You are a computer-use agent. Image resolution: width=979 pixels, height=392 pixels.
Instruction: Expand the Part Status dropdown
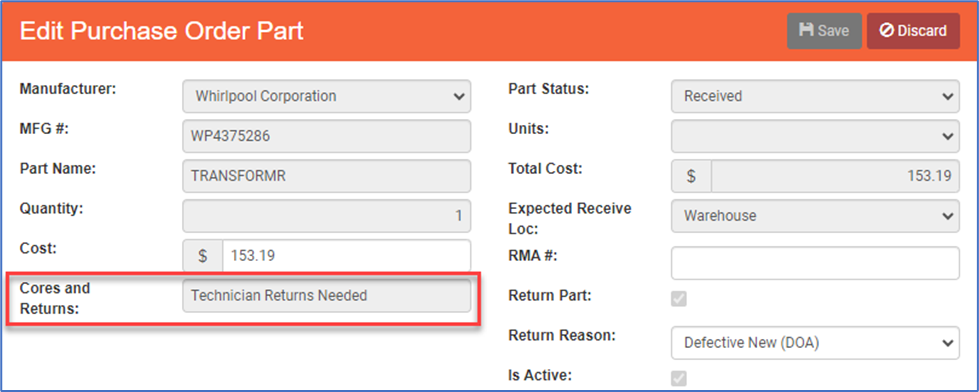(815, 96)
